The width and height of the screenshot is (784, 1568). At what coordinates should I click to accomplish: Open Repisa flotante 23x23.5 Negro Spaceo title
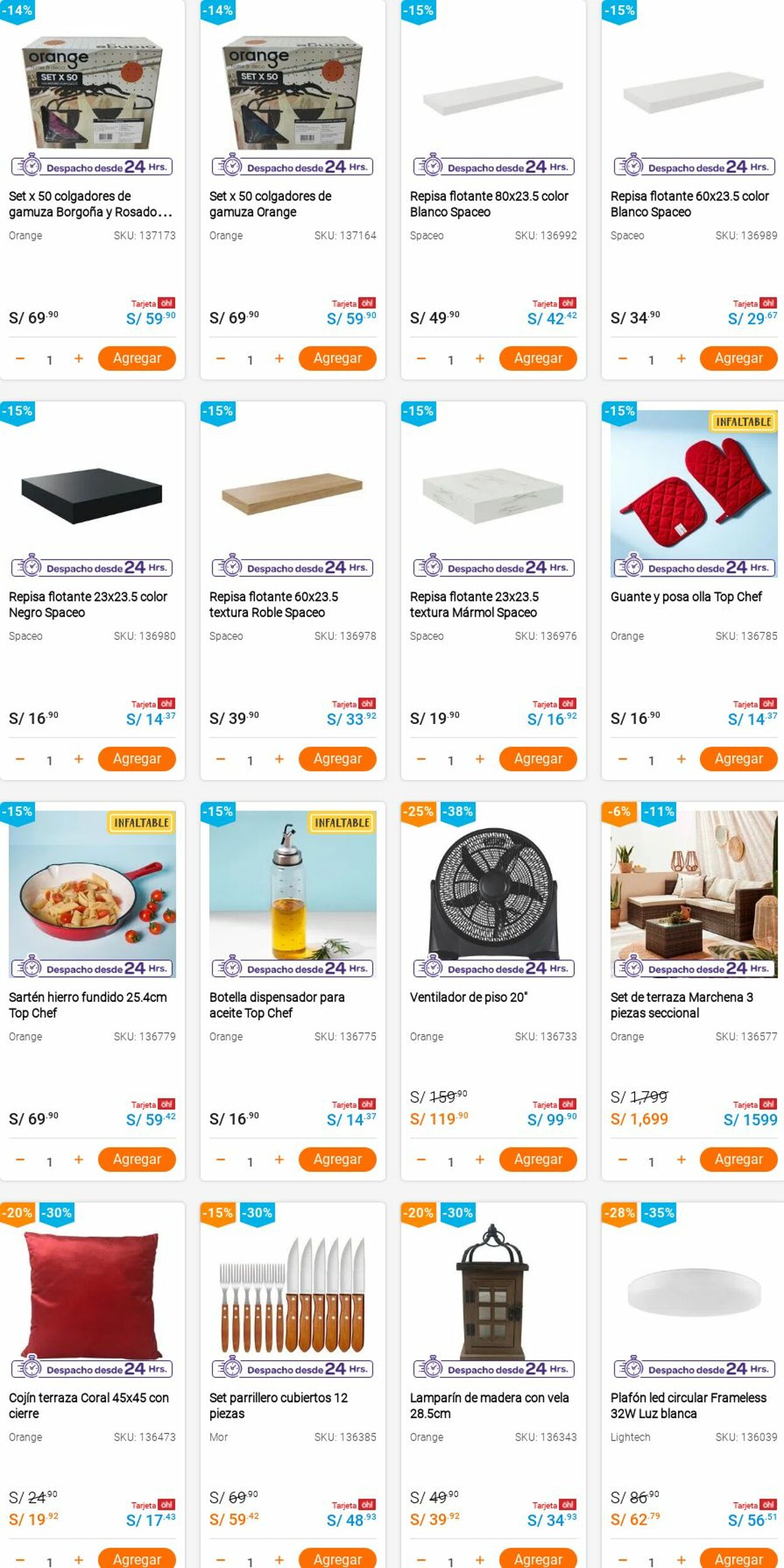[88, 604]
